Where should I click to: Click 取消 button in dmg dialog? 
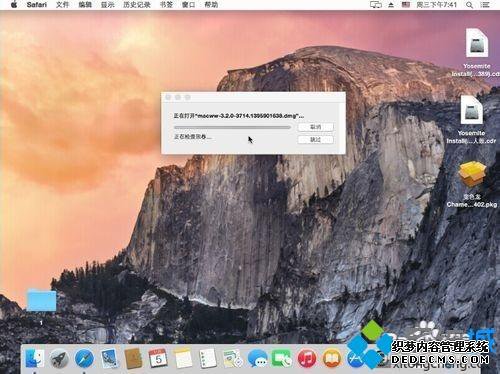click(x=316, y=127)
